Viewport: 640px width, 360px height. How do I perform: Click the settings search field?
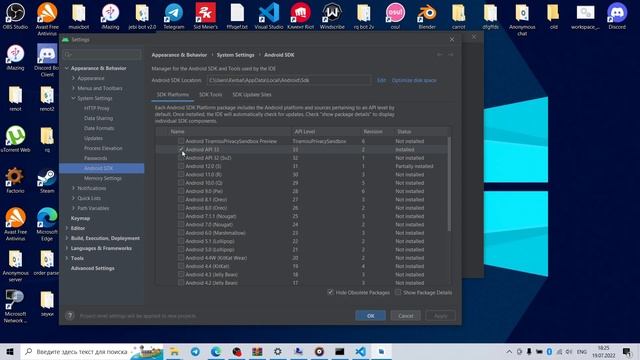(102, 54)
